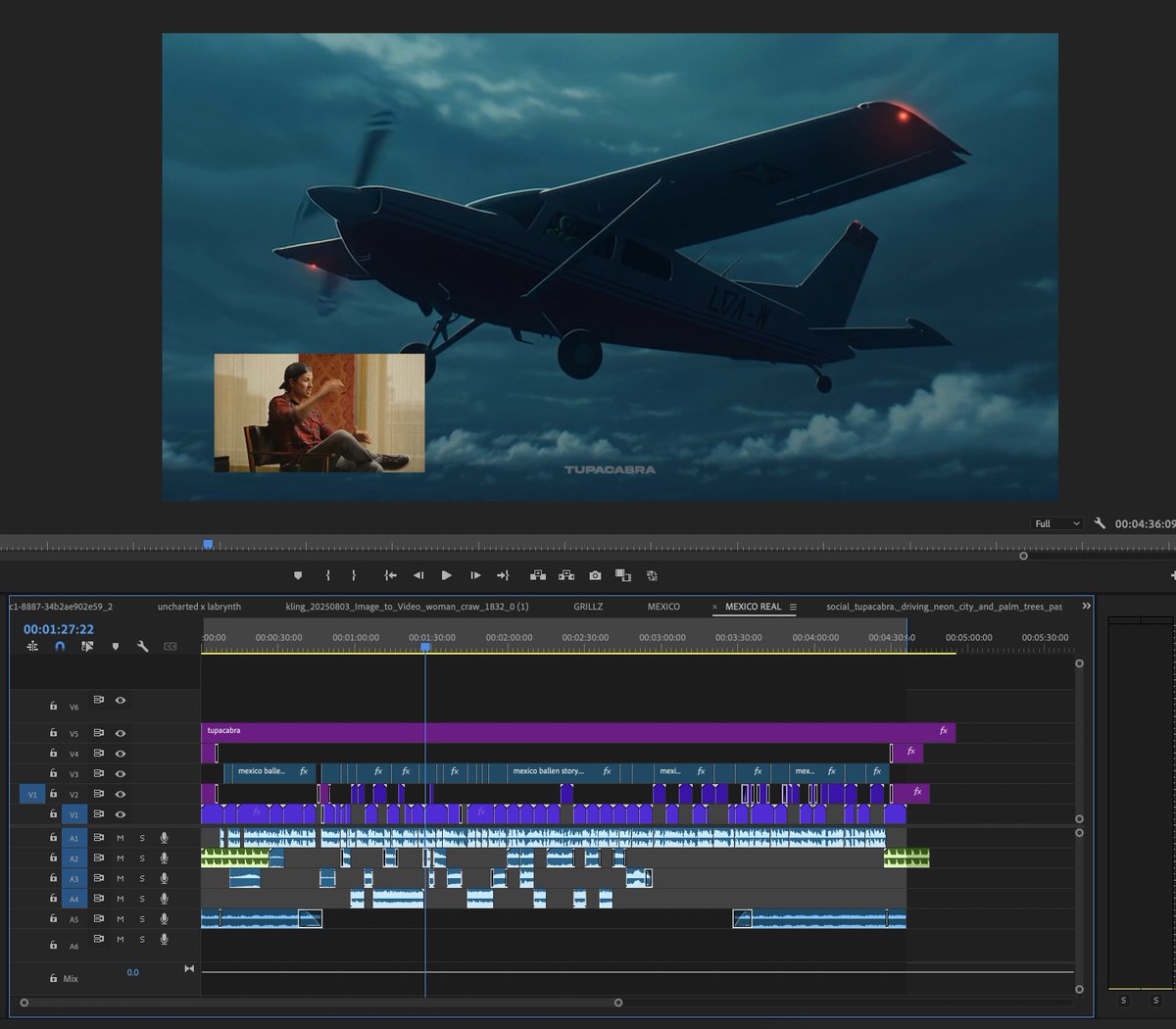The height and width of the screenshot is (1029, 1176).
Task: Lock the V6 track
Action: coord(53,706)
